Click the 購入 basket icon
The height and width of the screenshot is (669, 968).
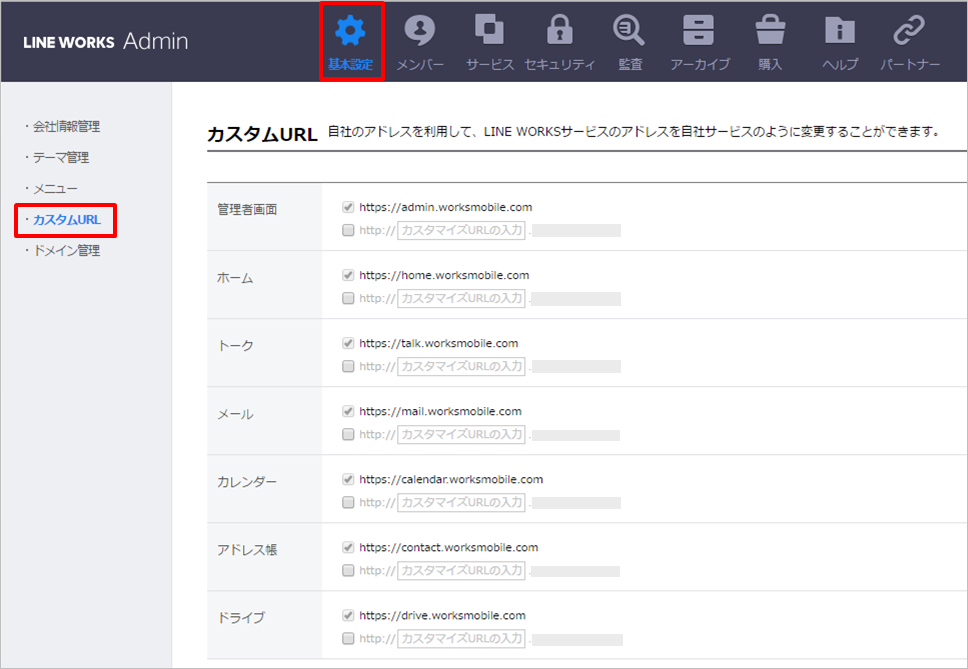click(769, 32)
